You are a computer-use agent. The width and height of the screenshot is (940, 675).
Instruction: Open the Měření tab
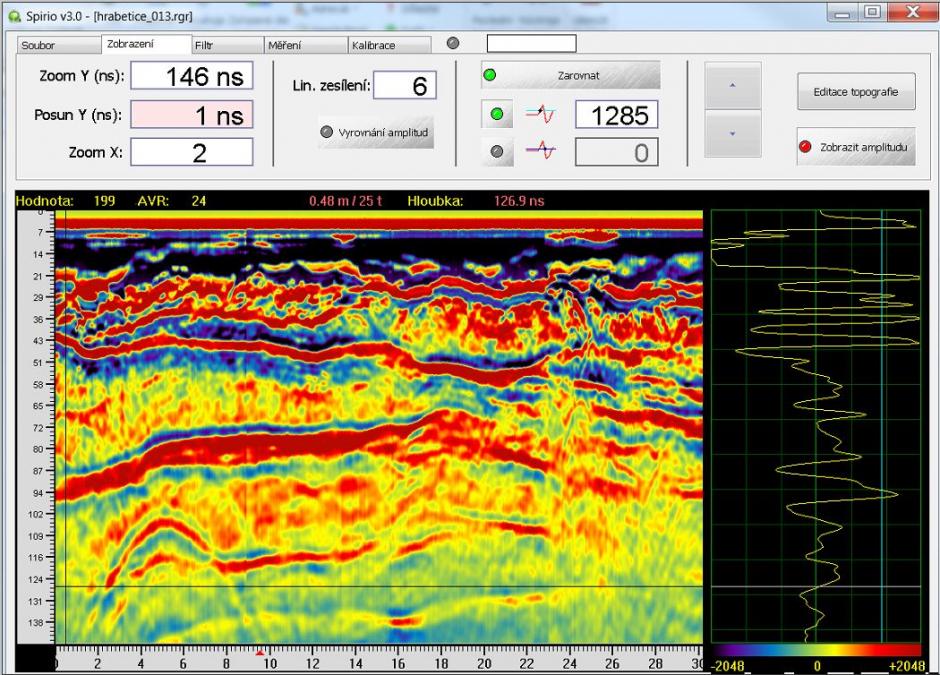click(x=306, y=45)
